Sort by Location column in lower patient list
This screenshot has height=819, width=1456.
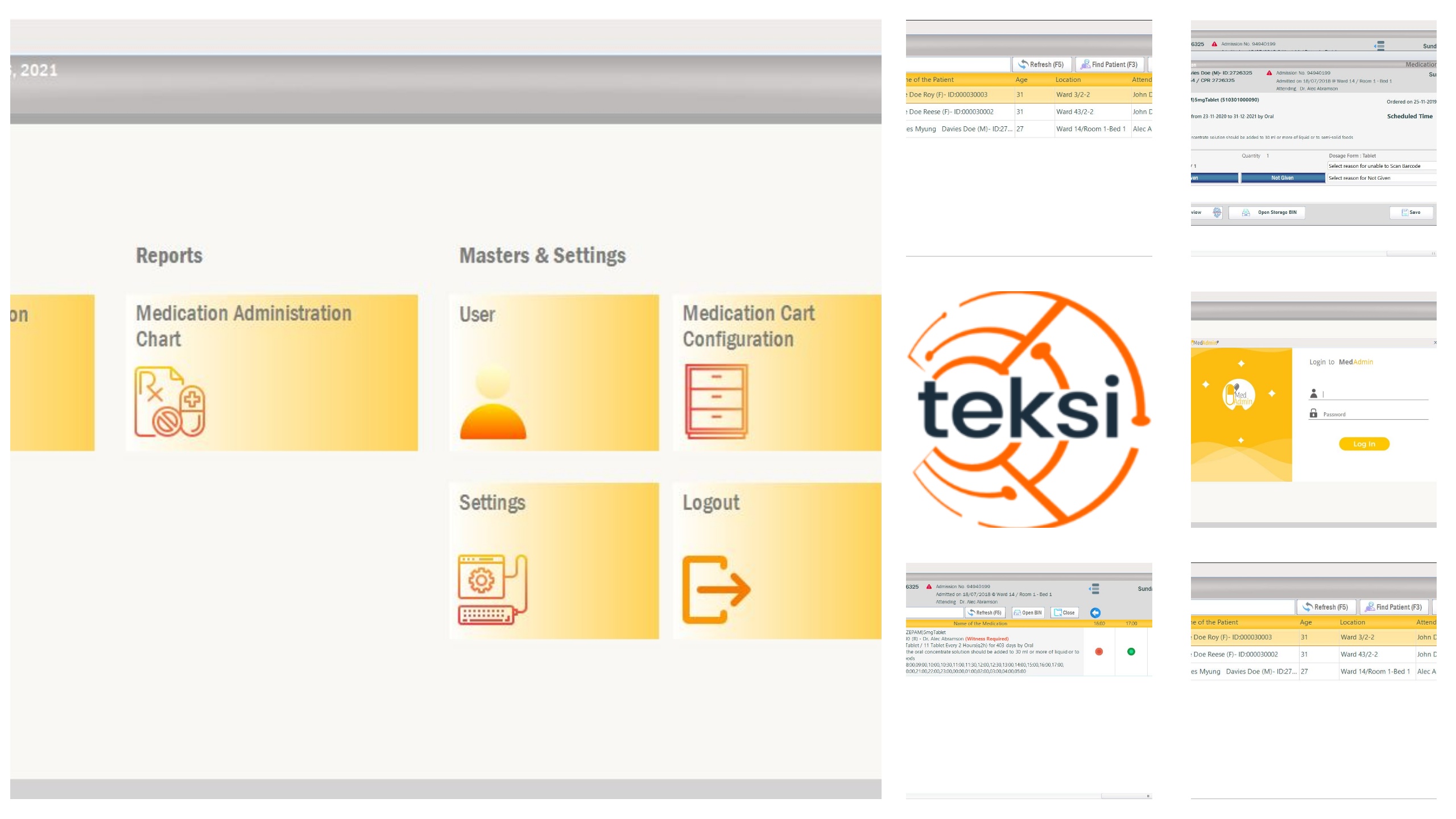(1352, 622)
